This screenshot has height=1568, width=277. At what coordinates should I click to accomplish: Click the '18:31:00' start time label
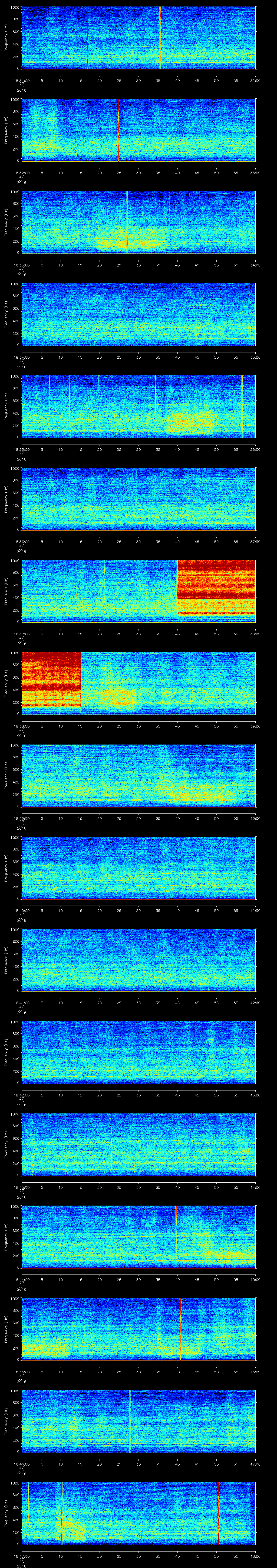(21, 80)
